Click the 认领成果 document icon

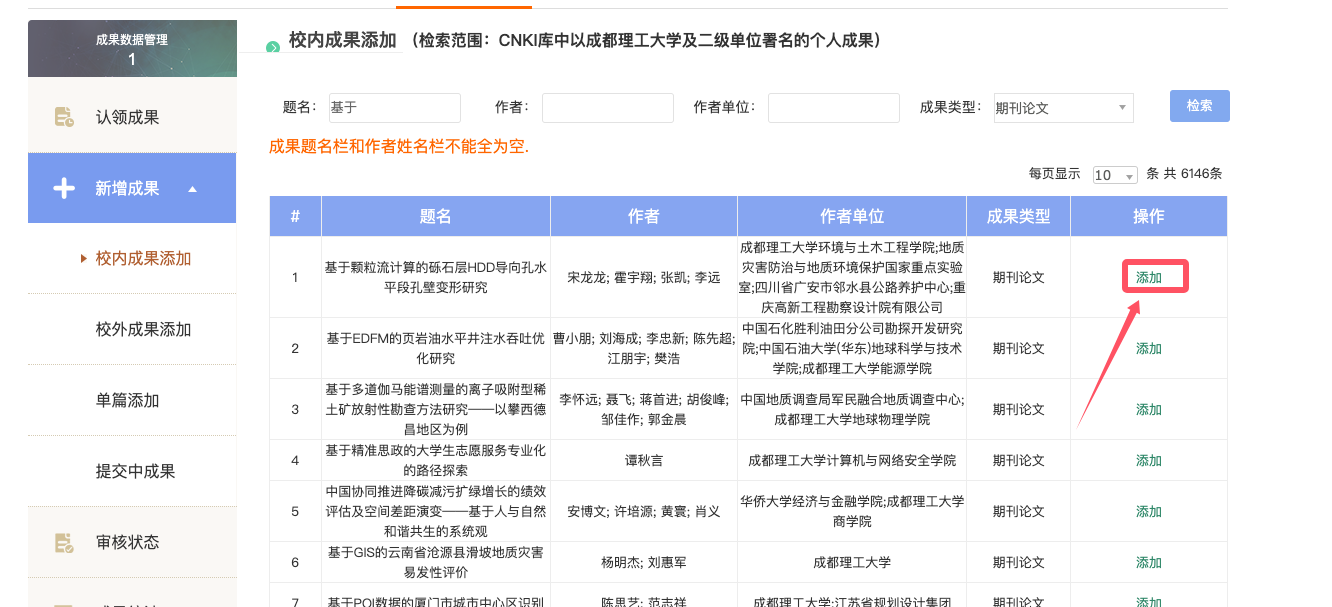(x=64, y=117)
